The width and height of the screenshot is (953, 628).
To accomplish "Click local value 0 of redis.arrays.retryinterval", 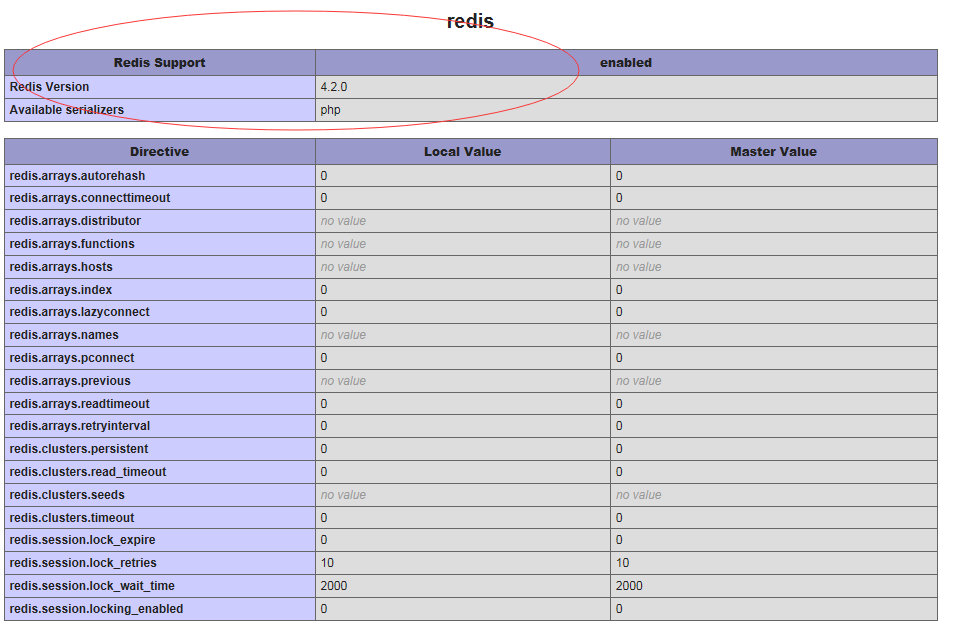I will point(324,426).
